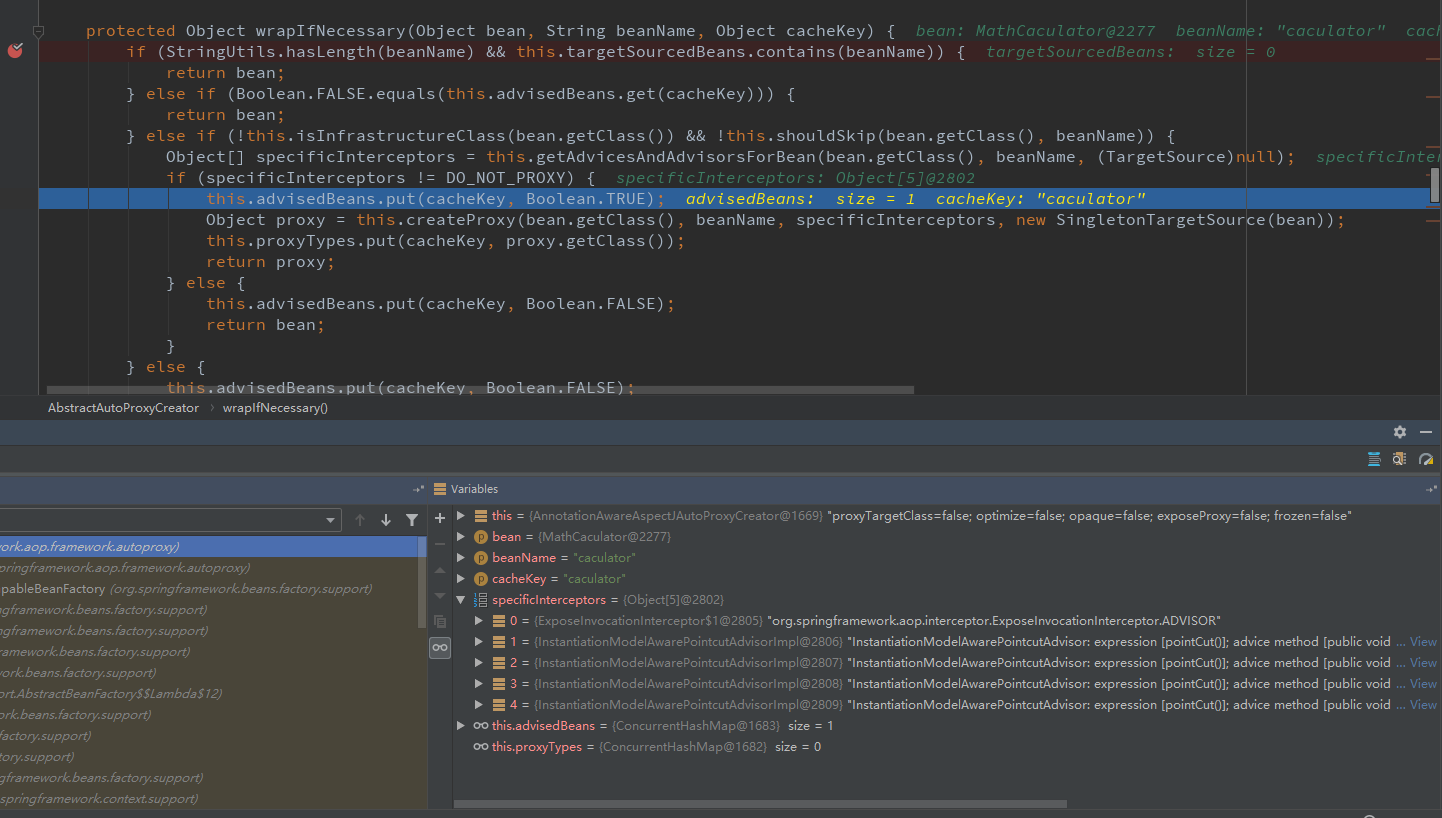Click the breakpoint icon in the editor gutter
Viewport: 1442px width, 818px height.
pyautogui.click(x=15, y=51)
